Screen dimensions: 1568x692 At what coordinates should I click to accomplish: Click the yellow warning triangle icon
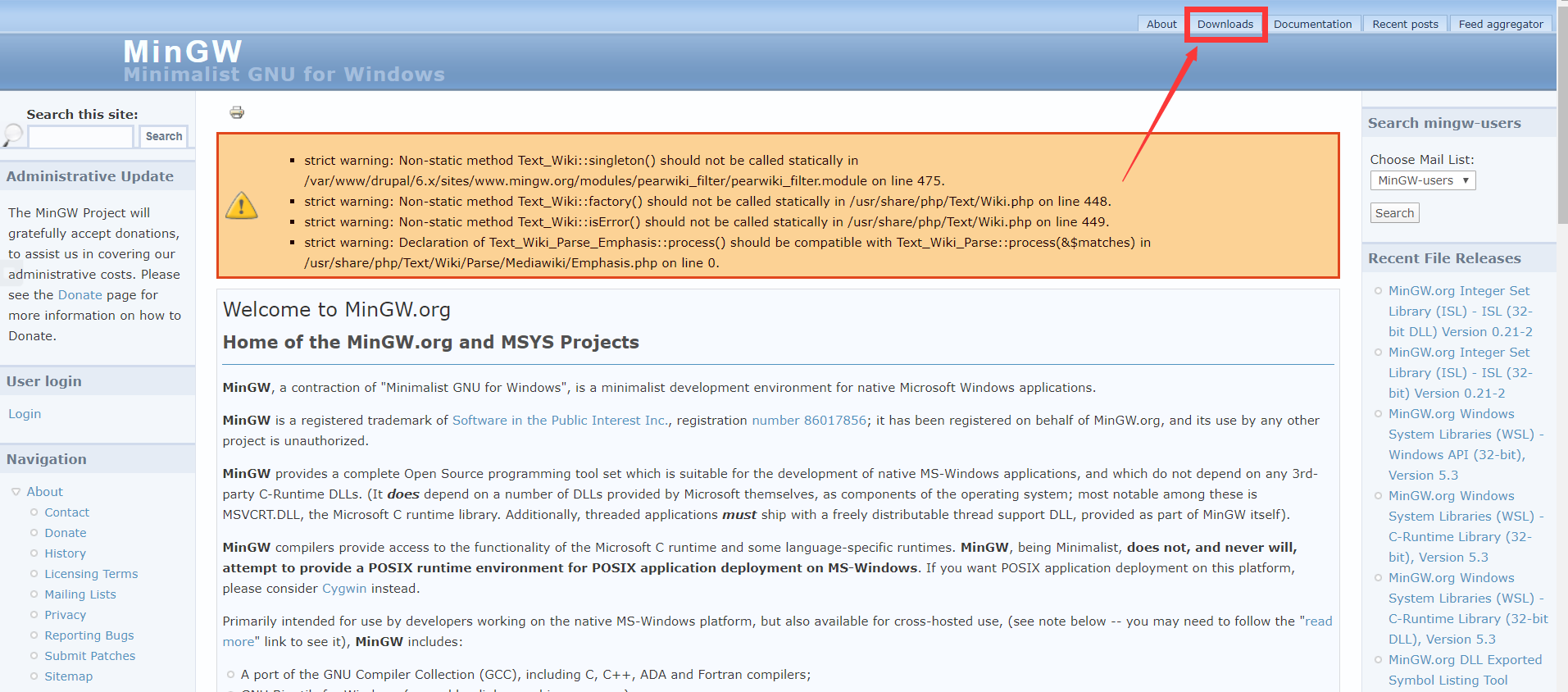(242, 206)
